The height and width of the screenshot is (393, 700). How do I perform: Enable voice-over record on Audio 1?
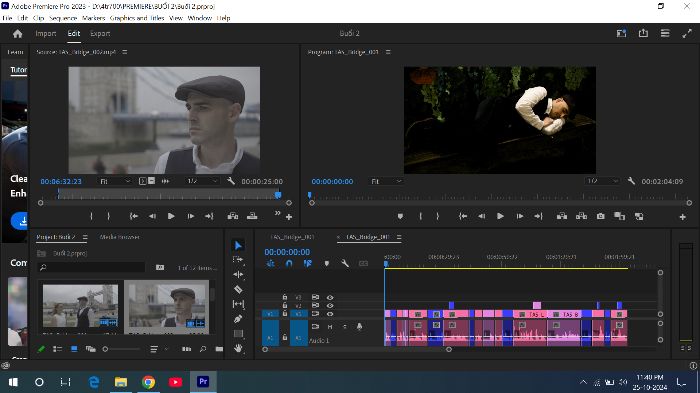coord(359,327)
